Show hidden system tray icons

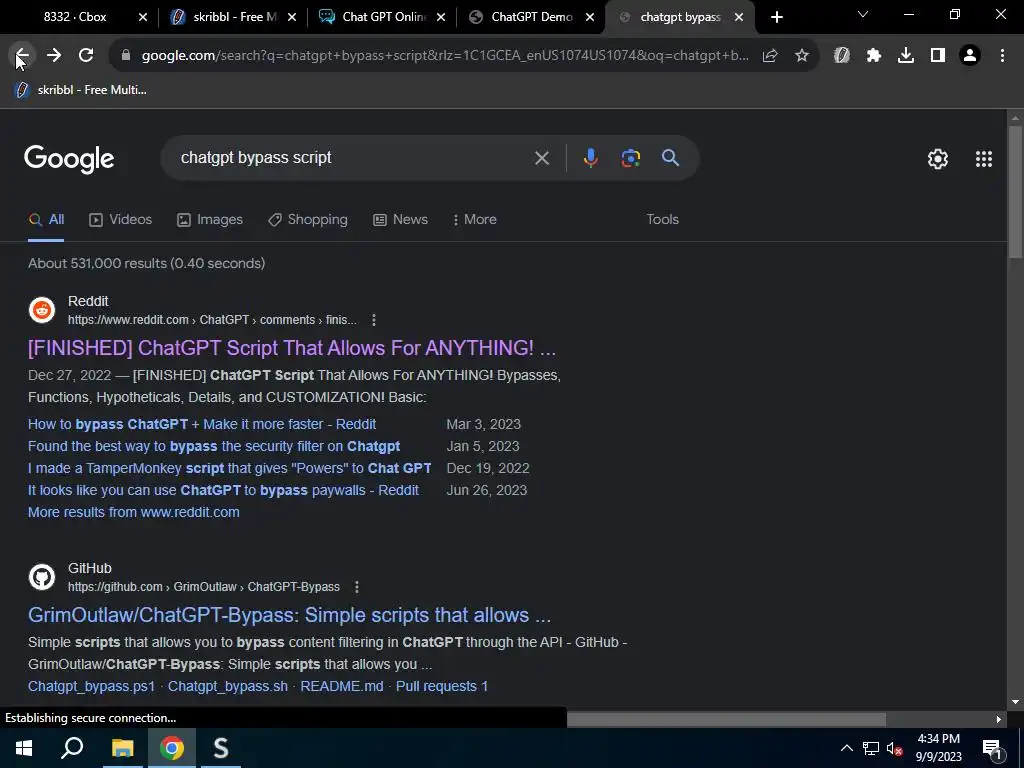point(846,748)
